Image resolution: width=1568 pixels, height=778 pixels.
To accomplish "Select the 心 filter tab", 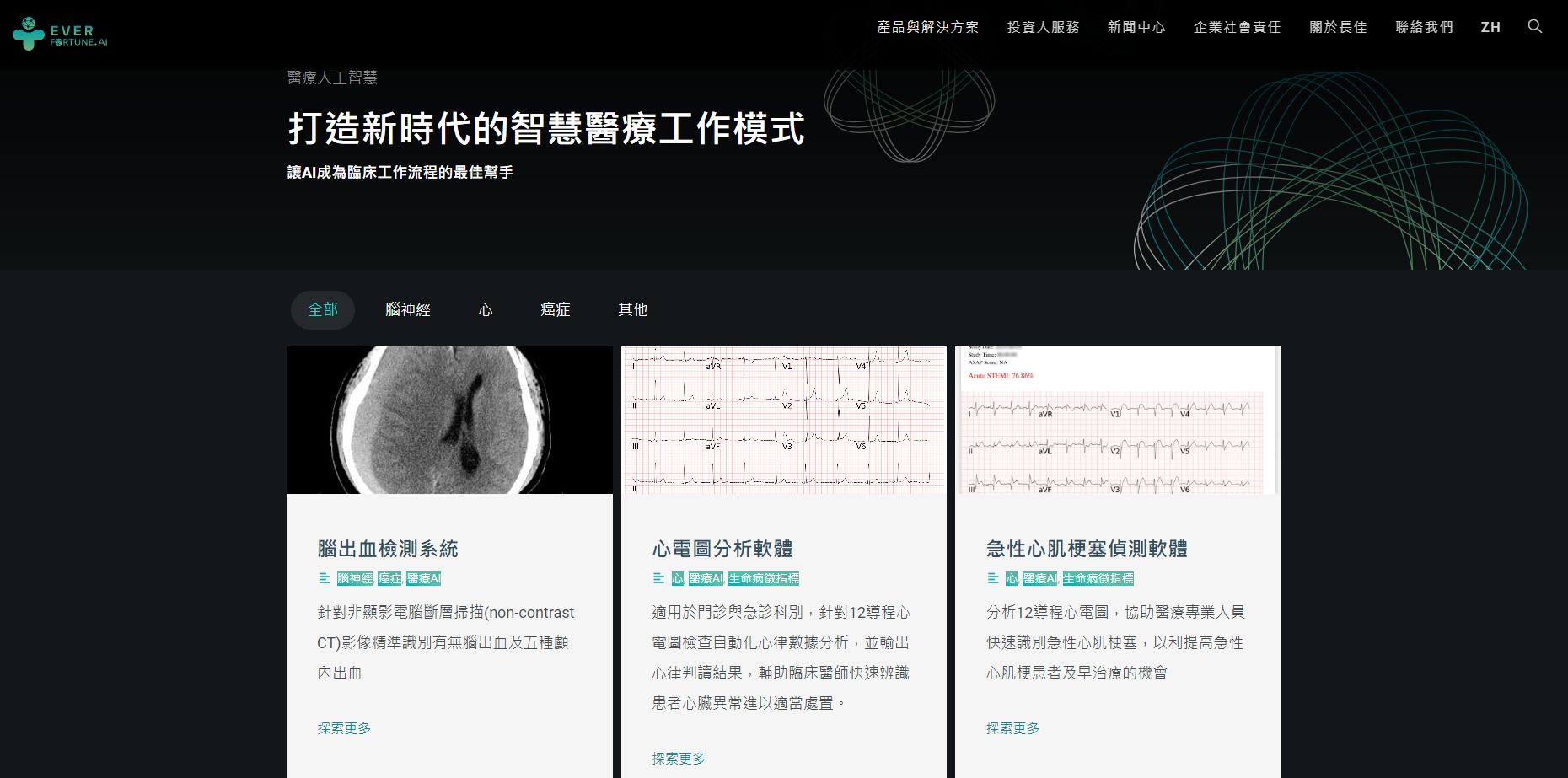I will pos(486,310).
